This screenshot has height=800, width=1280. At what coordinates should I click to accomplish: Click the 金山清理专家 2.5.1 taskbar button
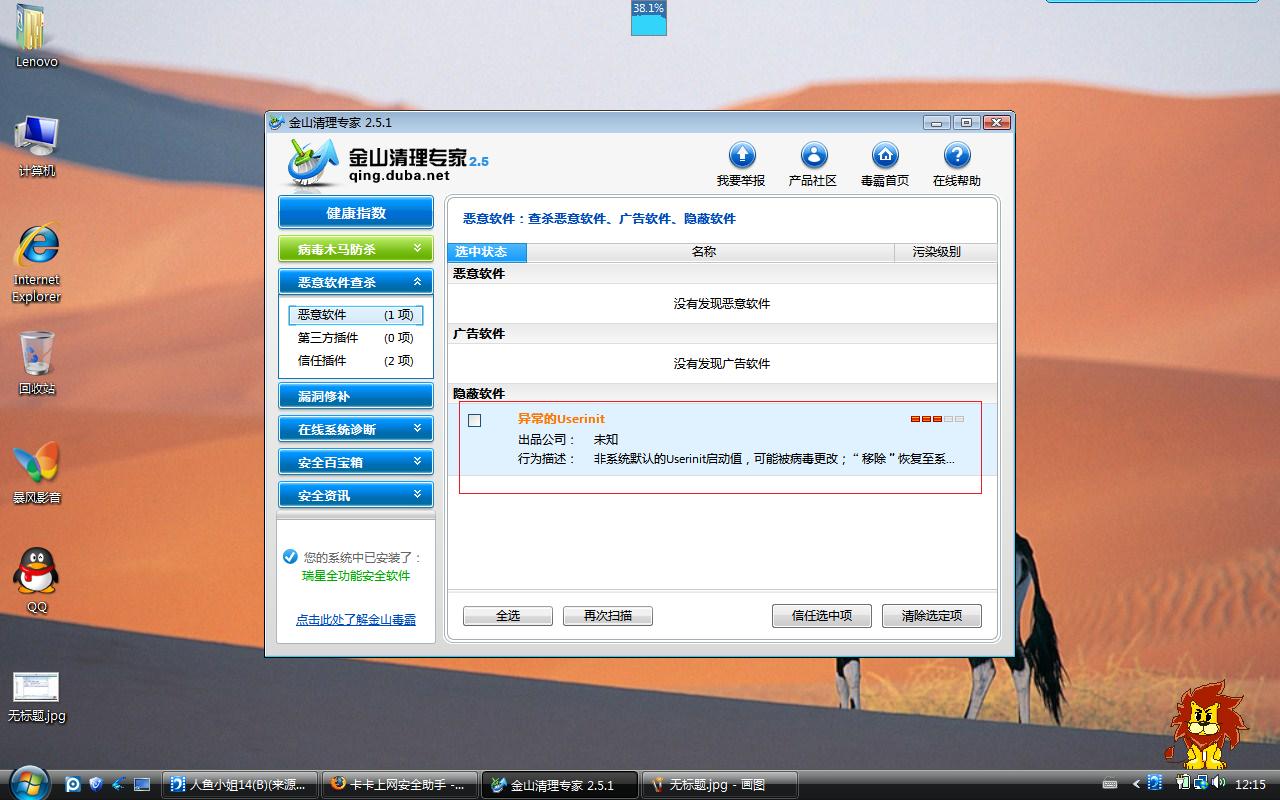(x=560, y=784)
